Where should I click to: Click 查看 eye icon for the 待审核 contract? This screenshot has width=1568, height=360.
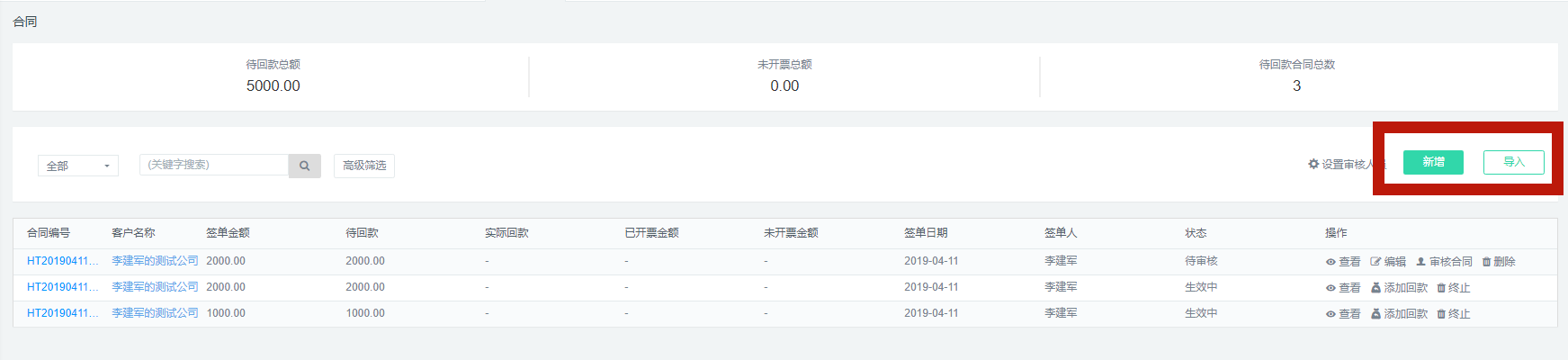pos(1342,262)
